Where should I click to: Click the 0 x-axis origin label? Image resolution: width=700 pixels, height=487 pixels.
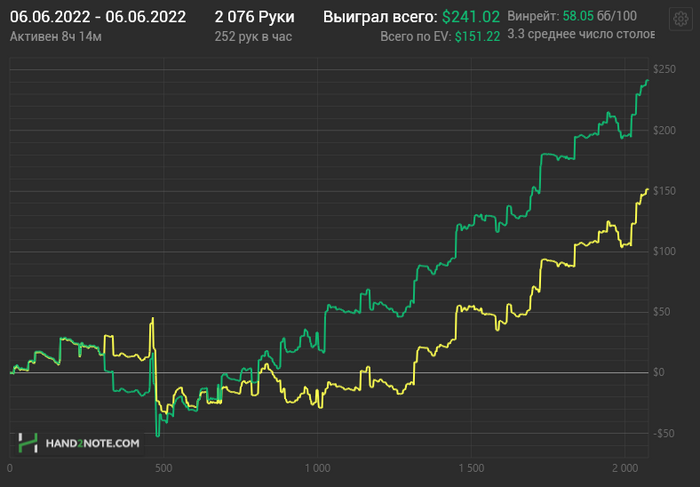tap(10, 468)
